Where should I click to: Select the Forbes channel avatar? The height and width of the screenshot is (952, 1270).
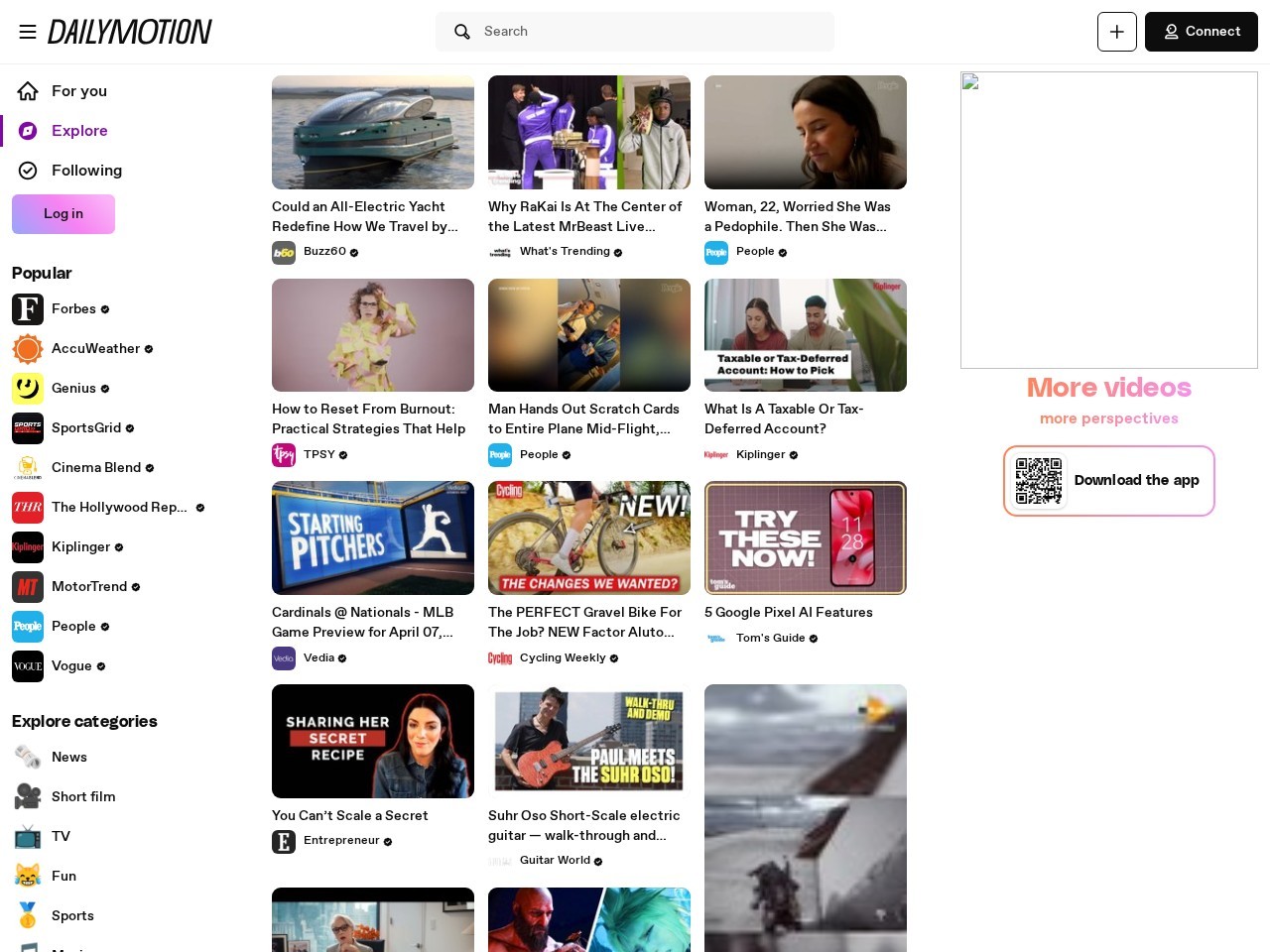28,309
